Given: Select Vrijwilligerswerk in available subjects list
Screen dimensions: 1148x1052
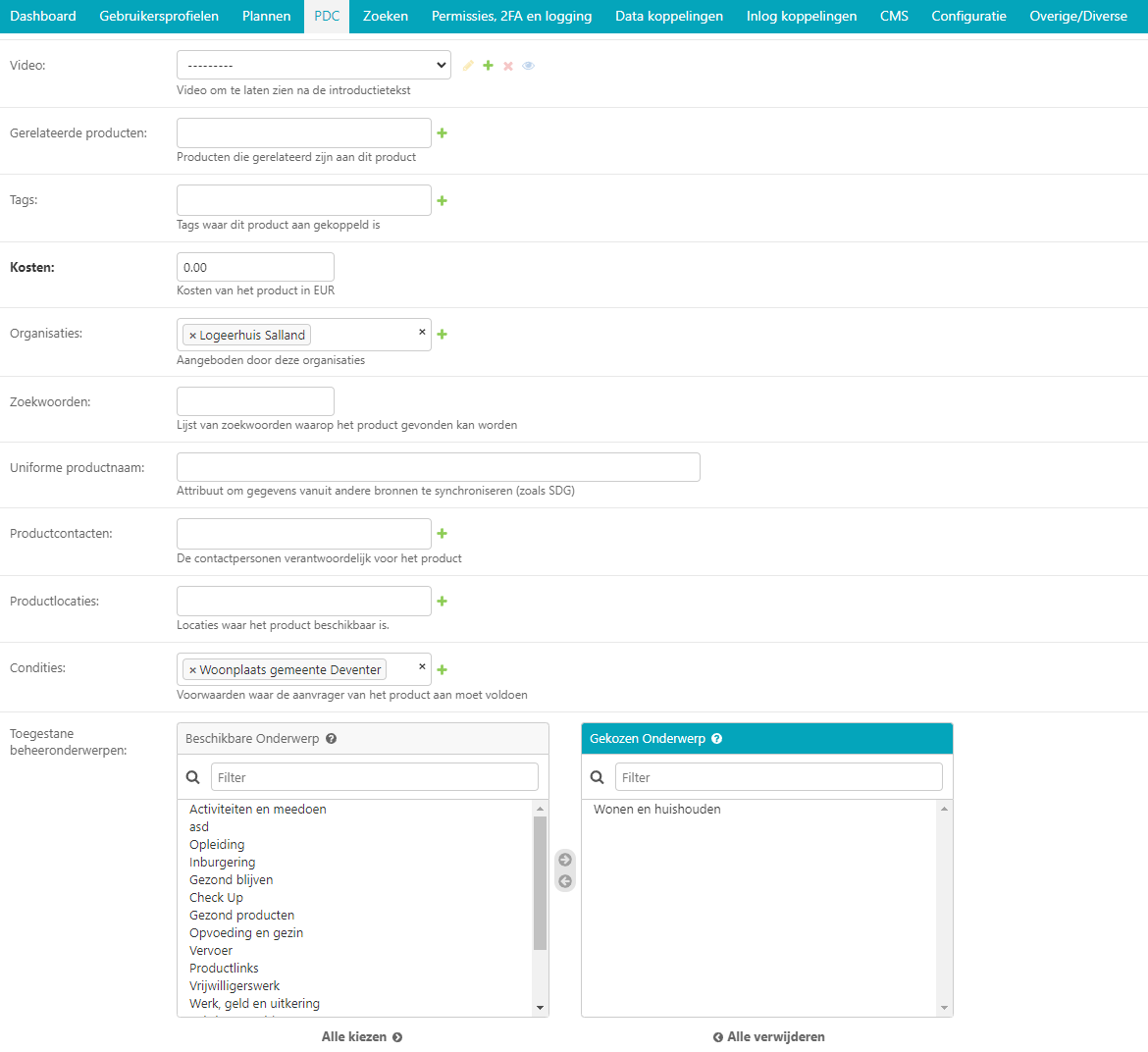Looking at the screenshot, I should [x=235, y=986].
